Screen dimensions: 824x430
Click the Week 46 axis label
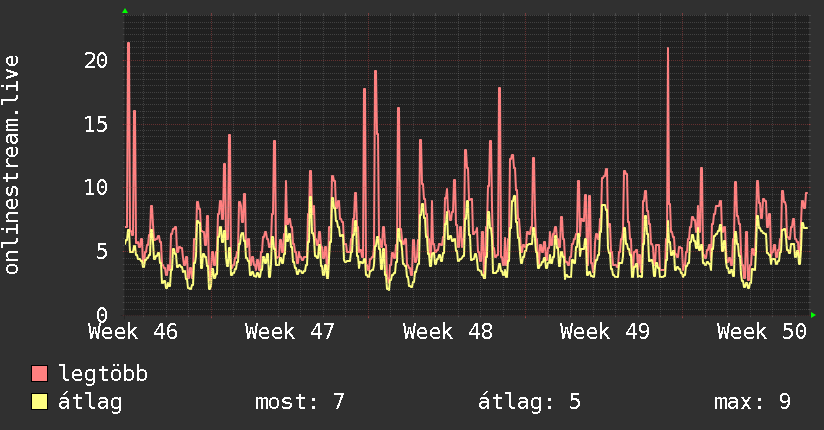(133, 332)
